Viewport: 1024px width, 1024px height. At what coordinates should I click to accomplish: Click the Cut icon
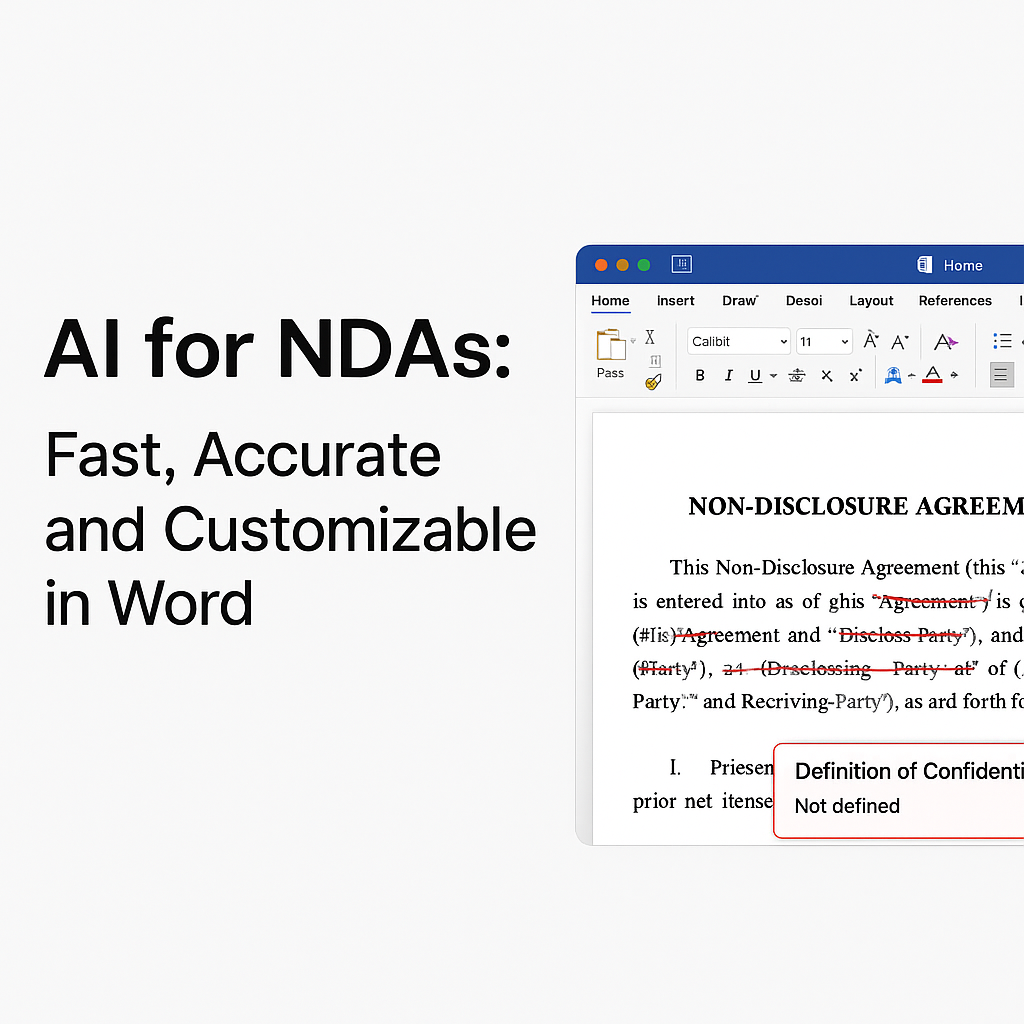(650, 337)
